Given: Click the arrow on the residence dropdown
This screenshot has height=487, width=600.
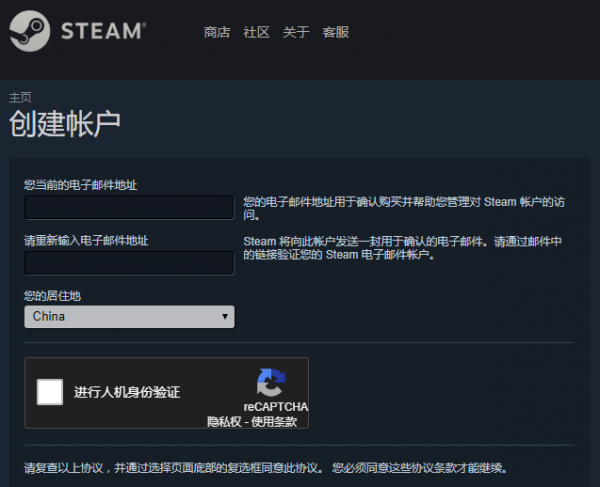Looking at the screenshot, I should coord(225,317).
